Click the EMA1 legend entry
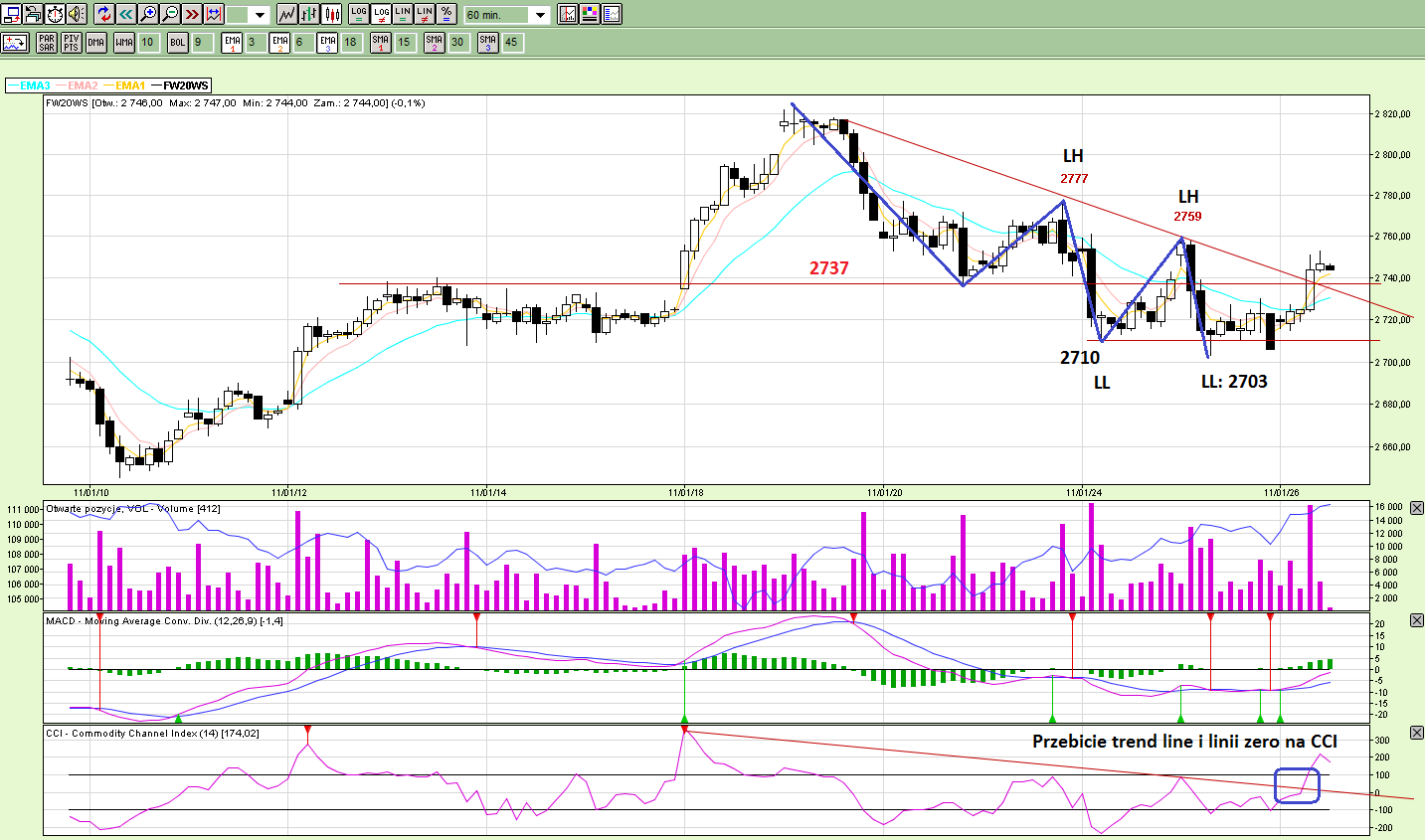Image resolution: width=1425 pixels, height=840 pixels. [x=124, y=85]
